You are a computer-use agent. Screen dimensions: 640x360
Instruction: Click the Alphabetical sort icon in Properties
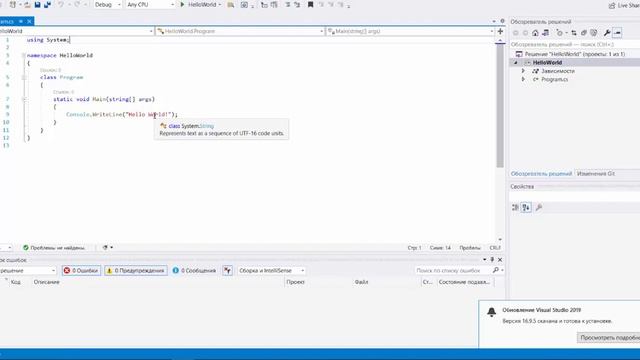click(x=527, y=208)
